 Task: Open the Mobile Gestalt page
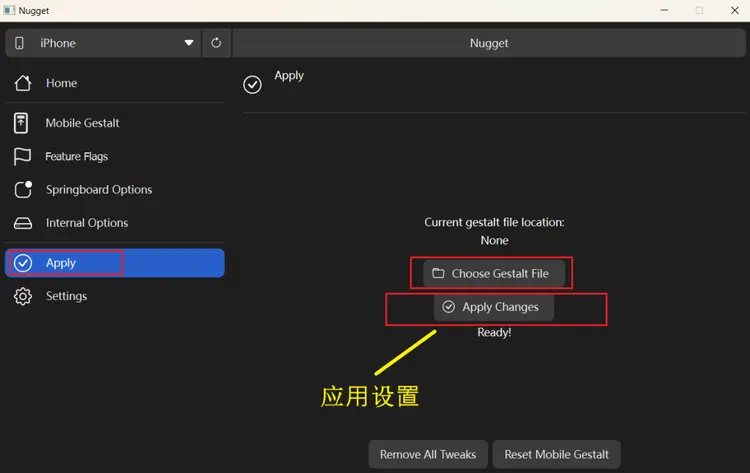pyautogui.click(x=82, y=123)
